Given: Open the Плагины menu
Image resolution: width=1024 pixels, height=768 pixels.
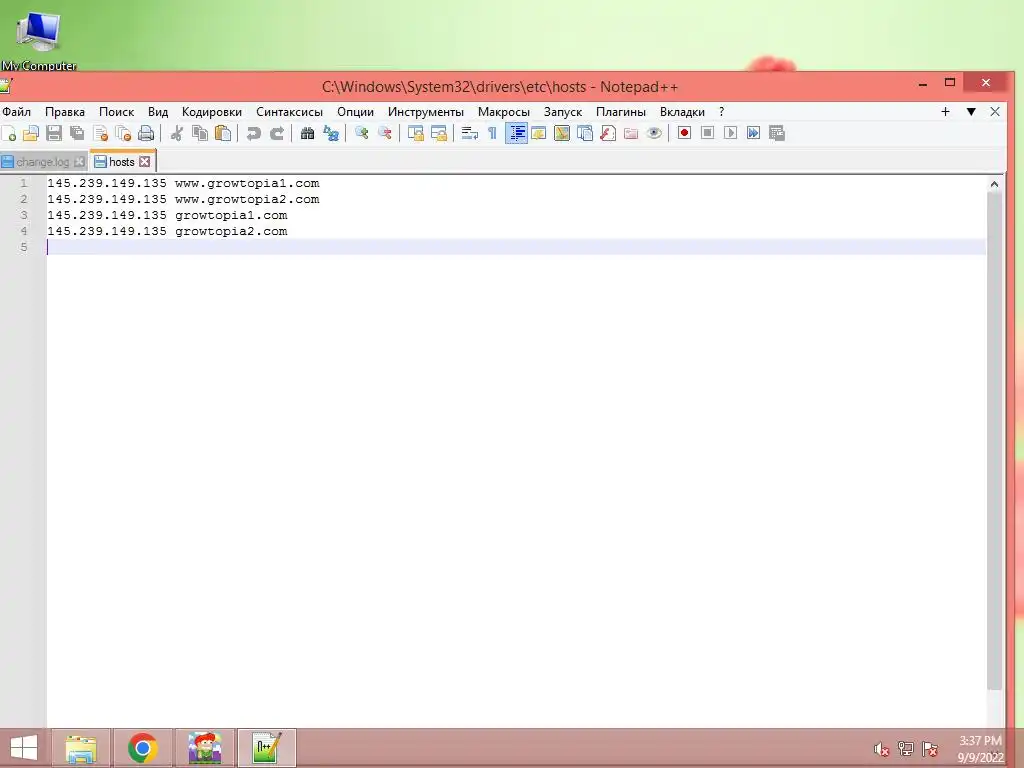Looking at the screenshot, I should coord(620,112).
